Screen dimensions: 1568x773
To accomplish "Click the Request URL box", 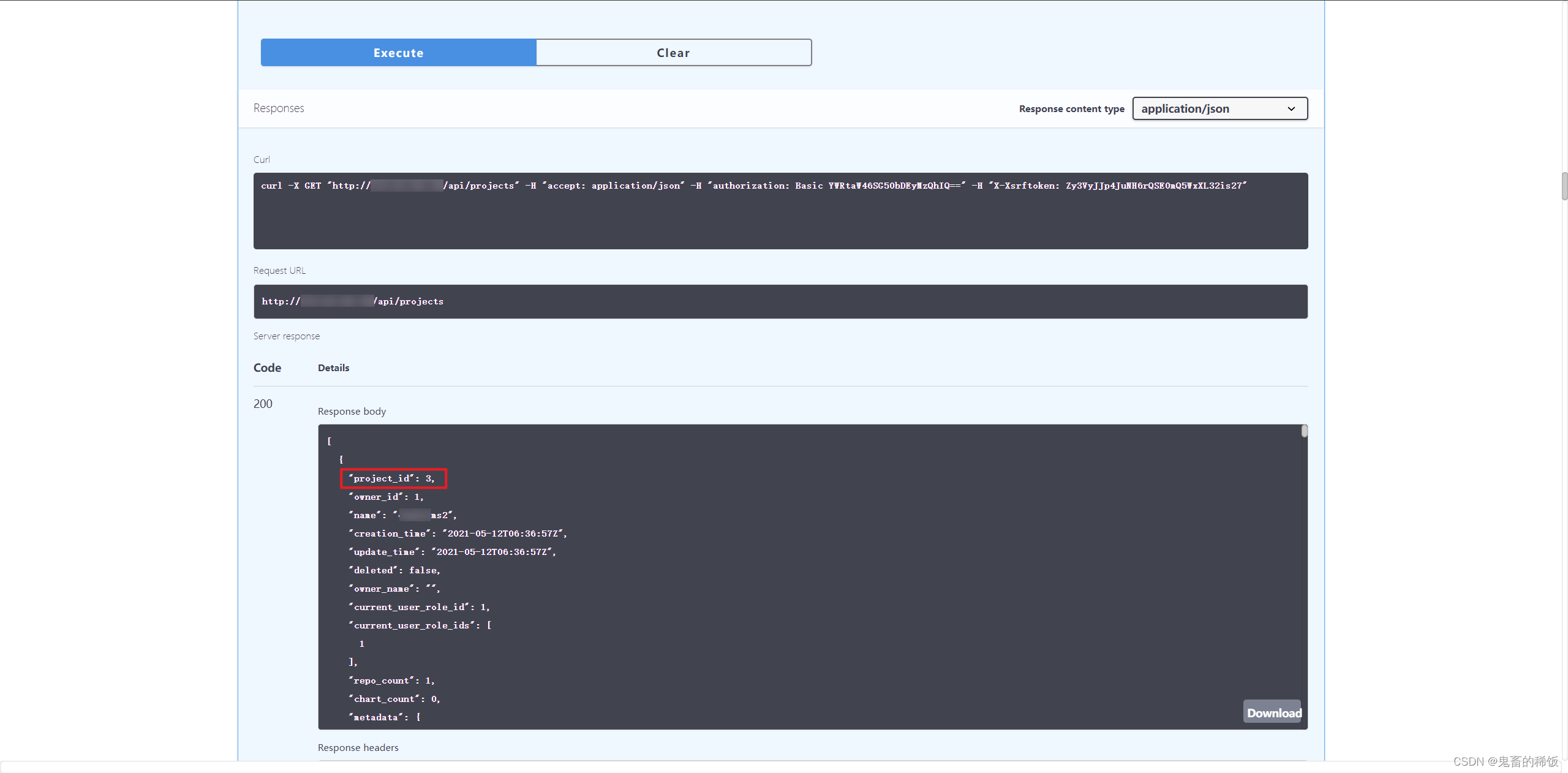I will (x=780, y=301).
